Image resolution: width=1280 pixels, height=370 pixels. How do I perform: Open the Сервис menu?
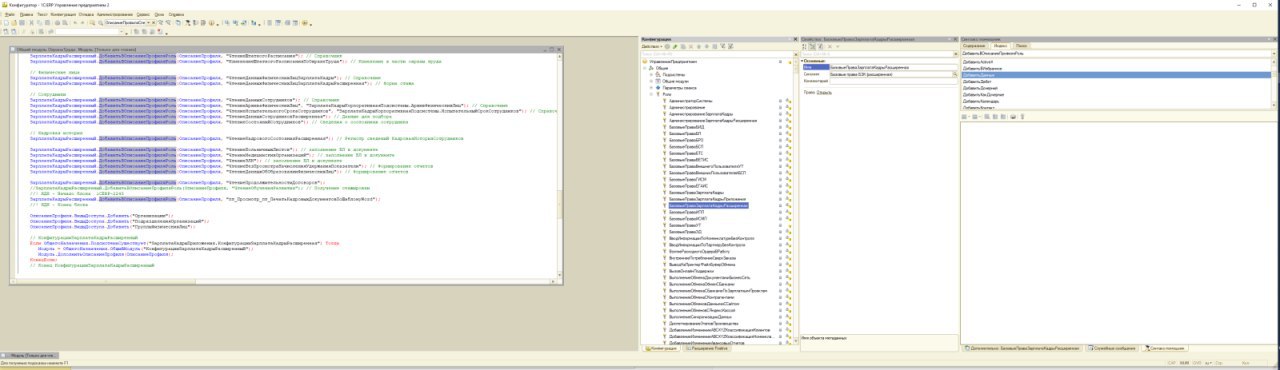pos(143,15)
